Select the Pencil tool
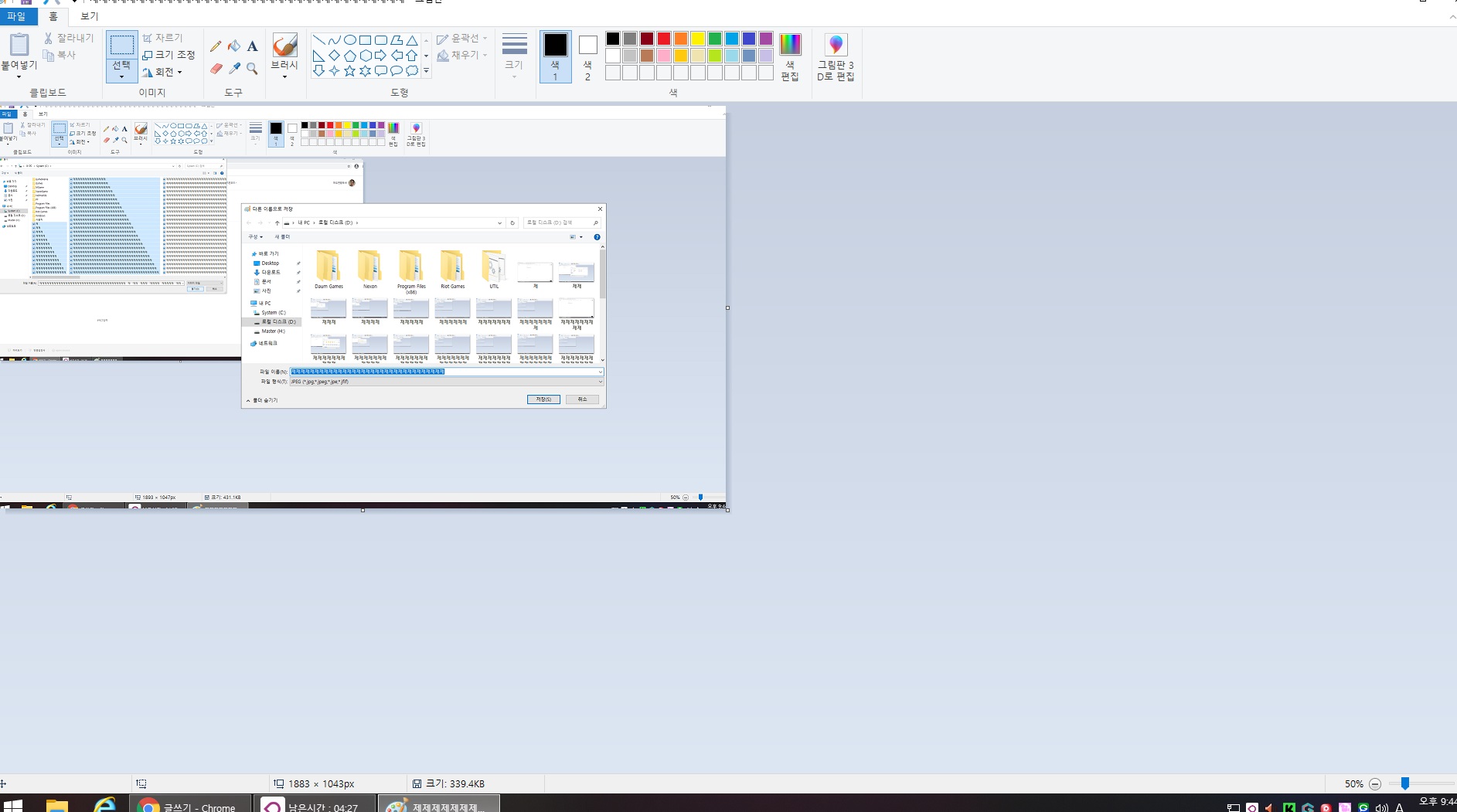 click(x=216, y=46)
